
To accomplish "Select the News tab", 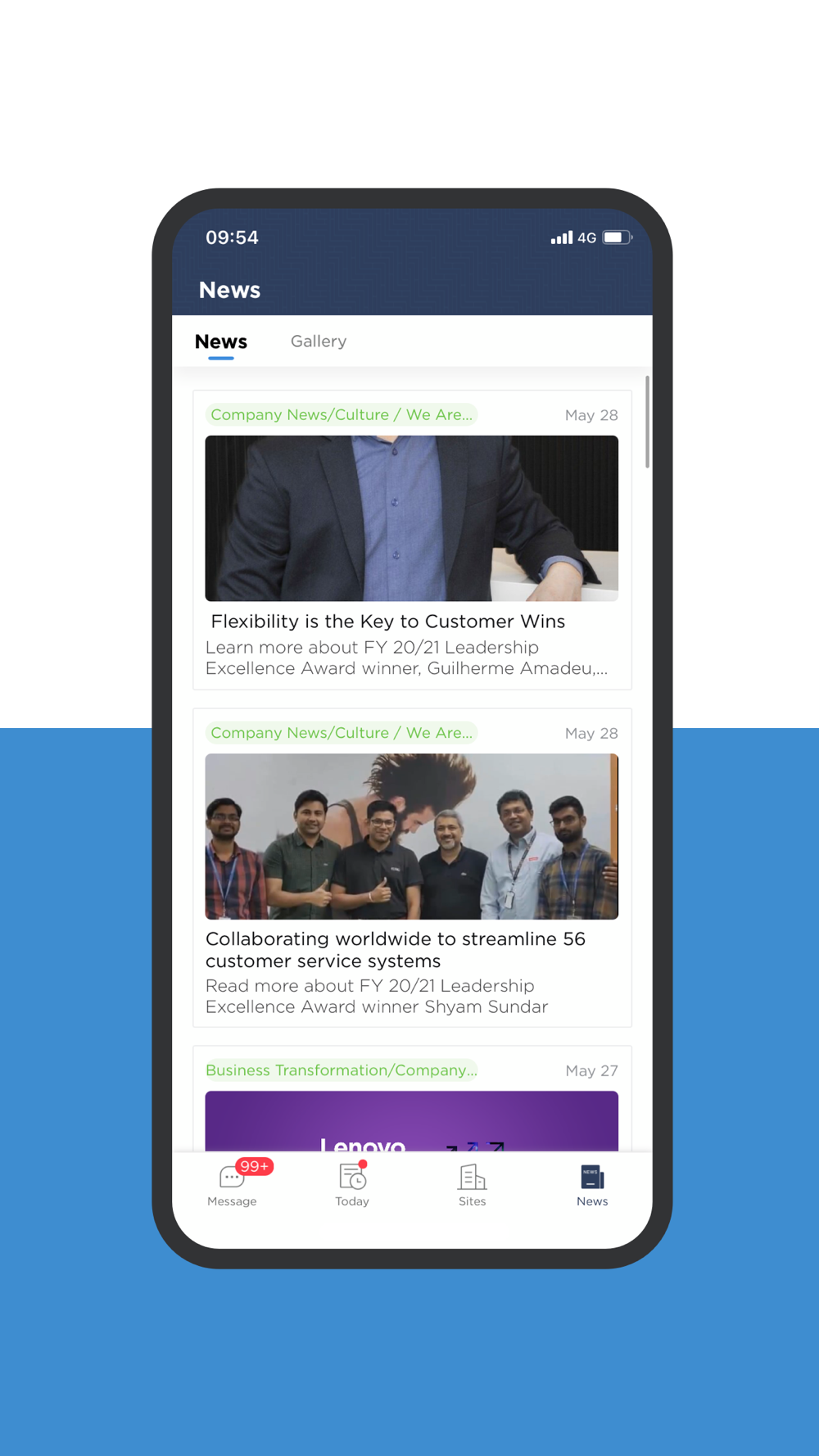I will tap(221, 342).
